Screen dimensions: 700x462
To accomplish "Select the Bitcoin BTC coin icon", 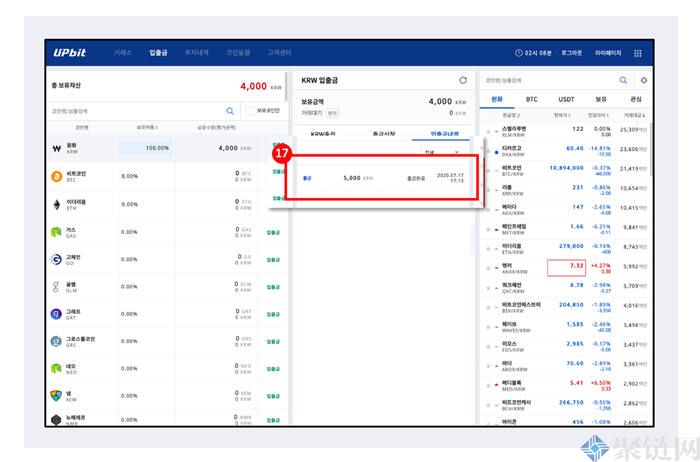I will pyautogui.click(x=56, y=175).
